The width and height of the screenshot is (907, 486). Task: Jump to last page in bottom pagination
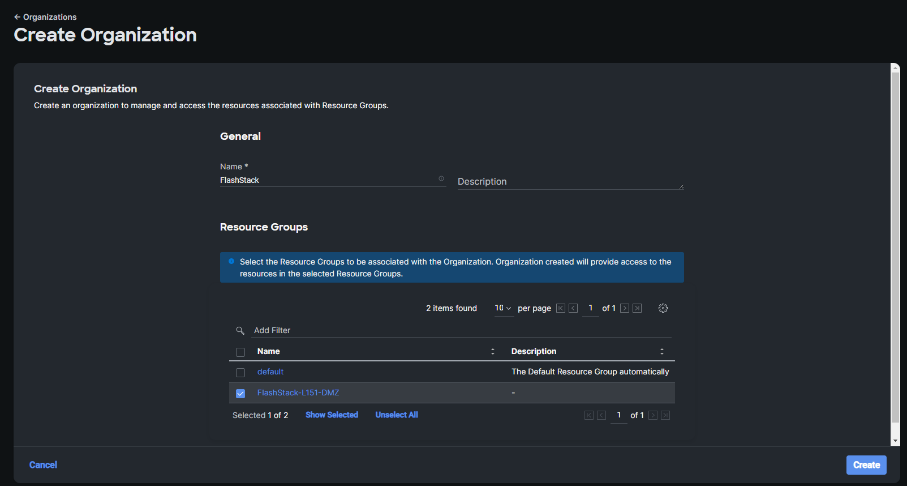click(x=666, y=415)
